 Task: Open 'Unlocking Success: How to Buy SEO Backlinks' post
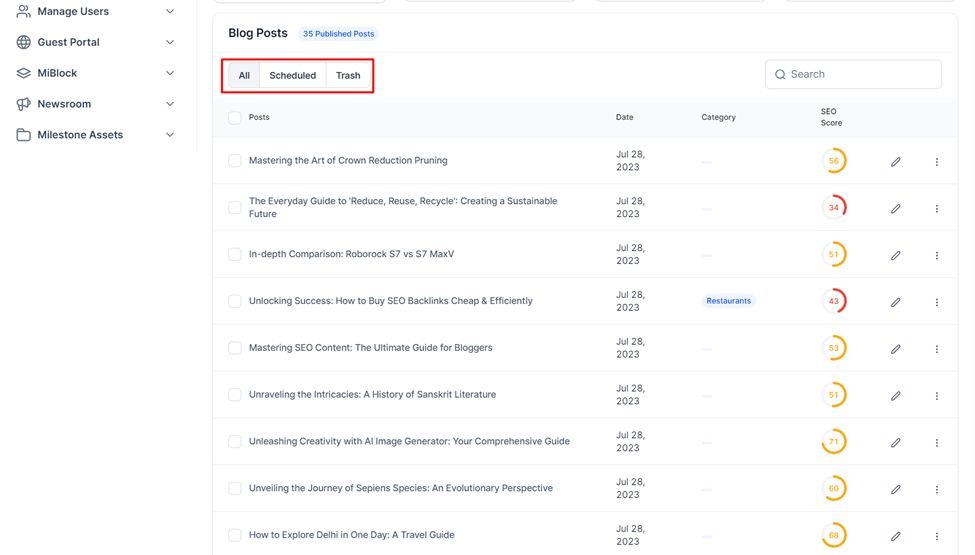[x=390, y=301]
